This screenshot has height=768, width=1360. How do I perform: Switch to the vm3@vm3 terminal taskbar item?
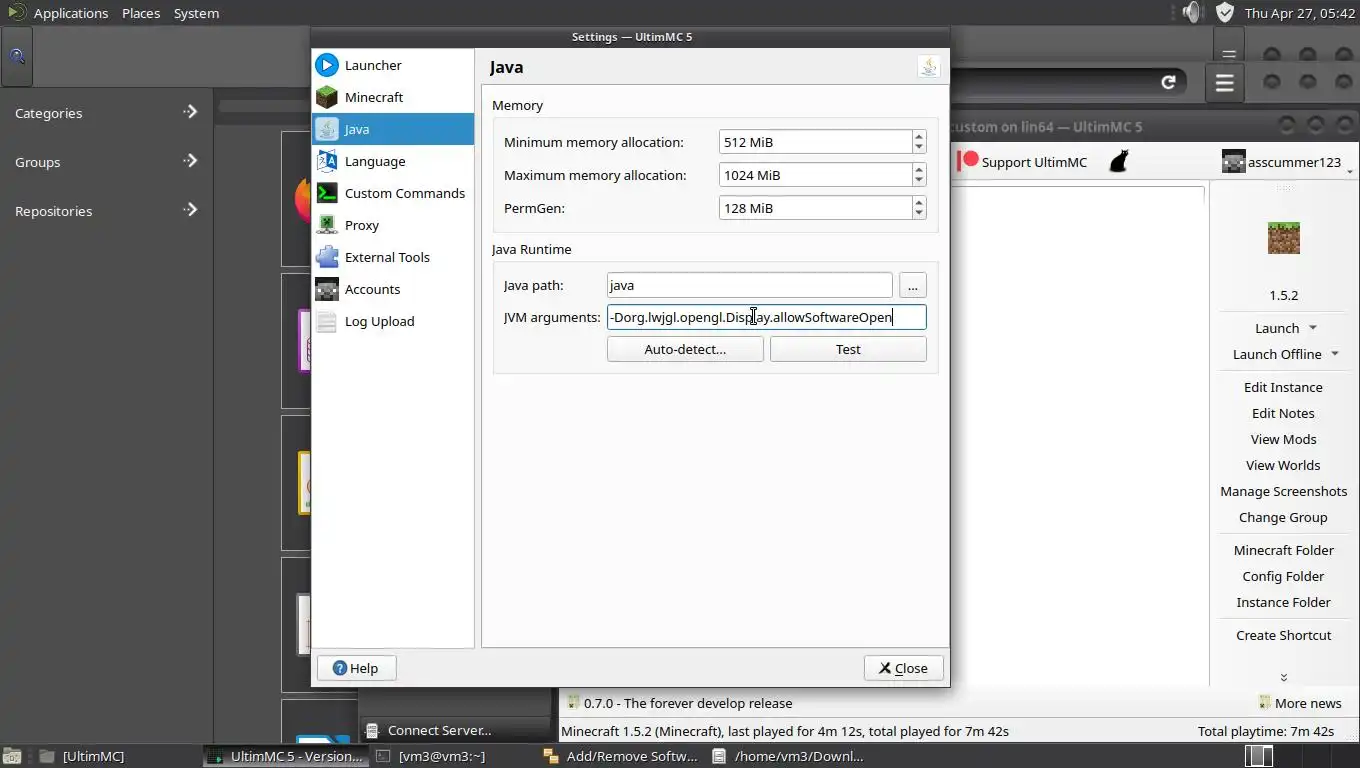[440, 756]
